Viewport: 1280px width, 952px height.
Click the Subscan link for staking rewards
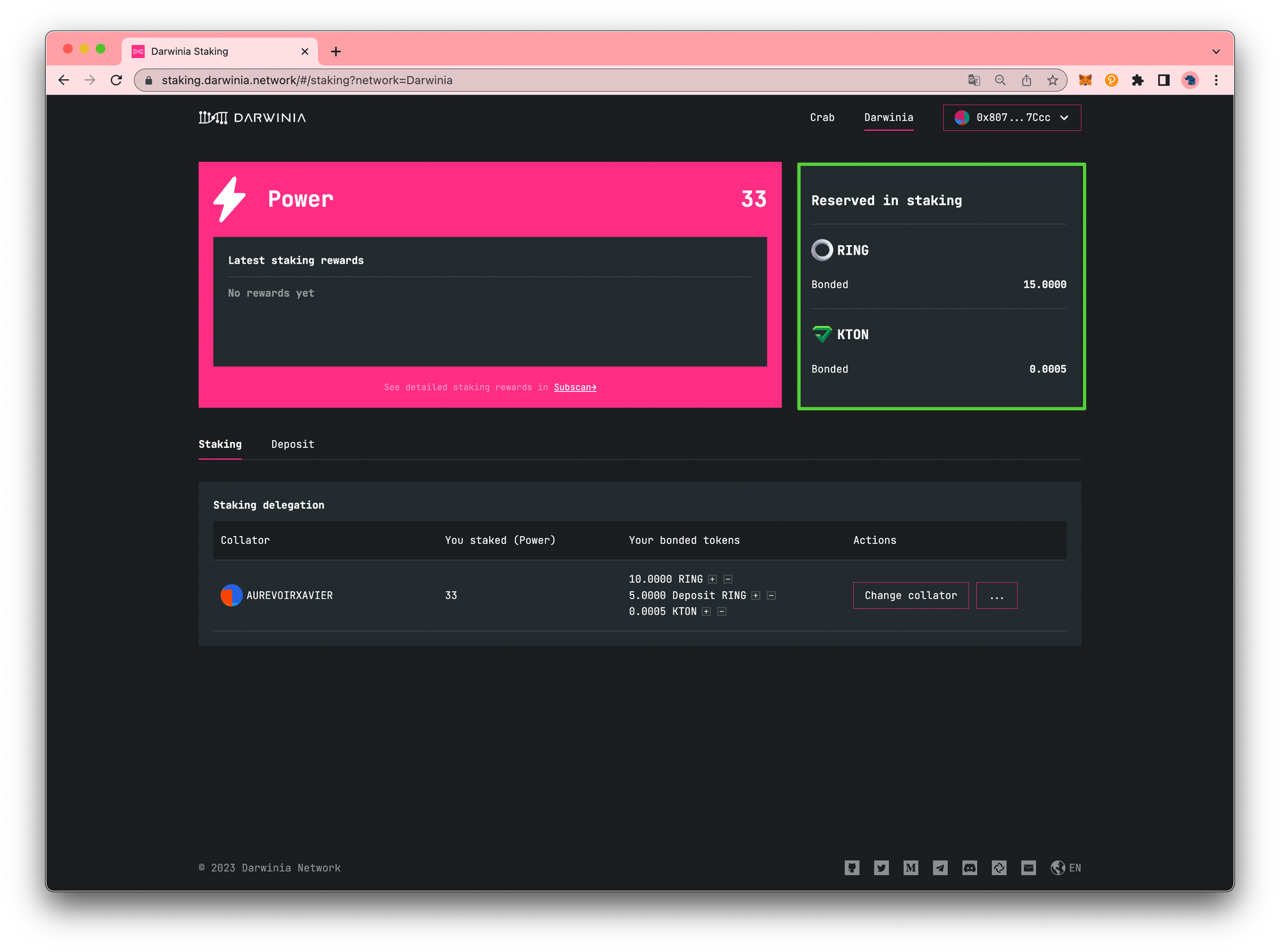click(x=575, y=387)
